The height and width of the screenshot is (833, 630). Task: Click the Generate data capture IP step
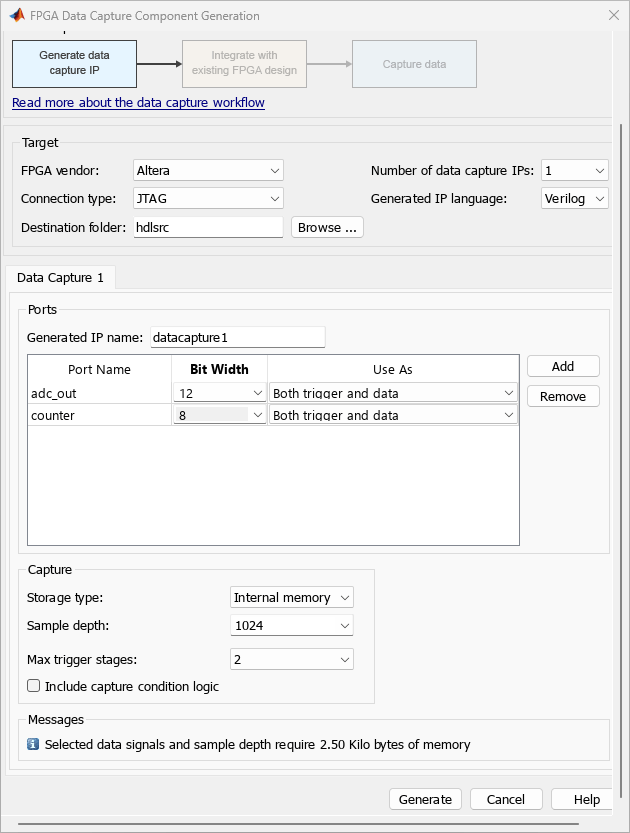[x=74, y=63]
